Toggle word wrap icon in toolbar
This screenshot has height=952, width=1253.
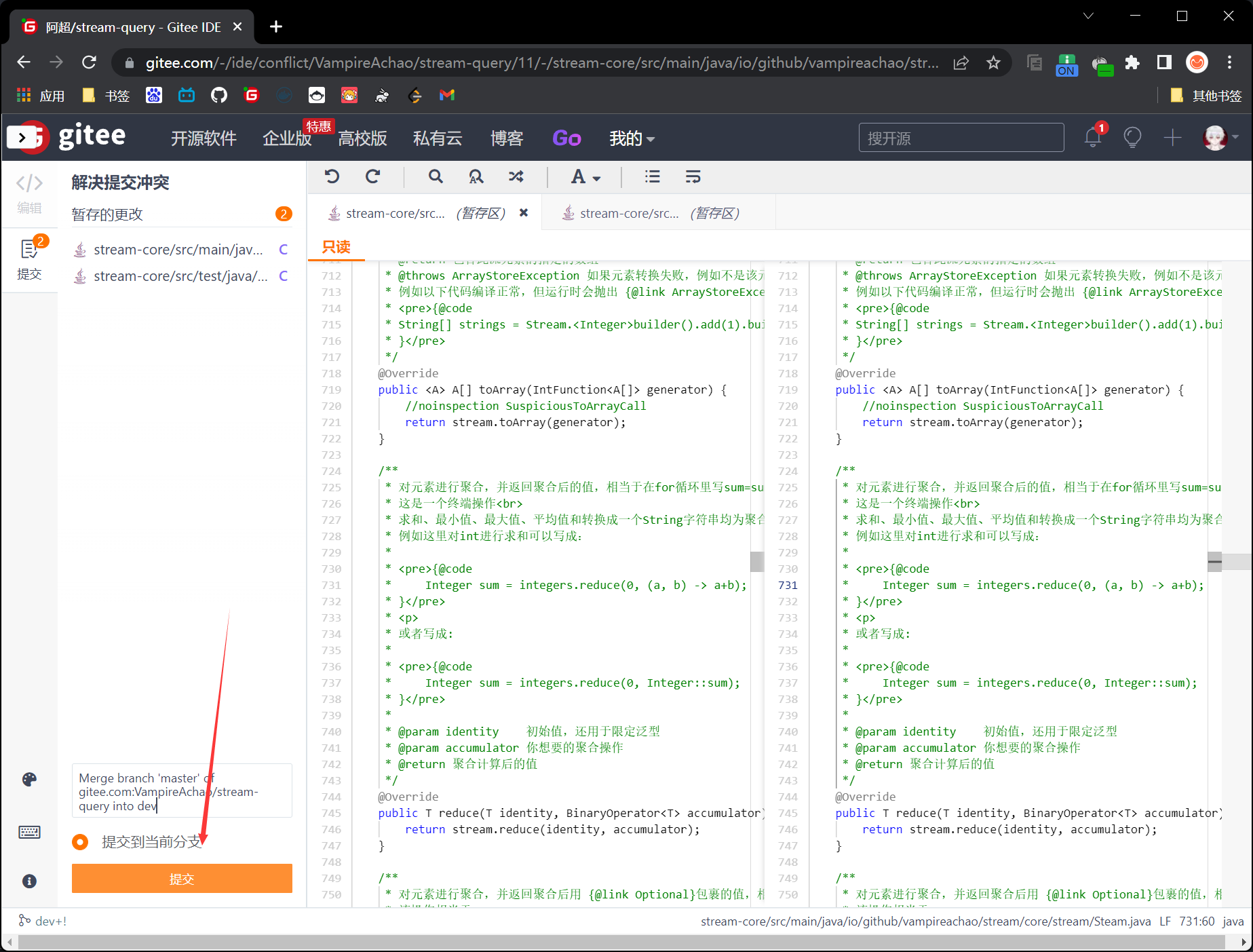click(693, 176)
